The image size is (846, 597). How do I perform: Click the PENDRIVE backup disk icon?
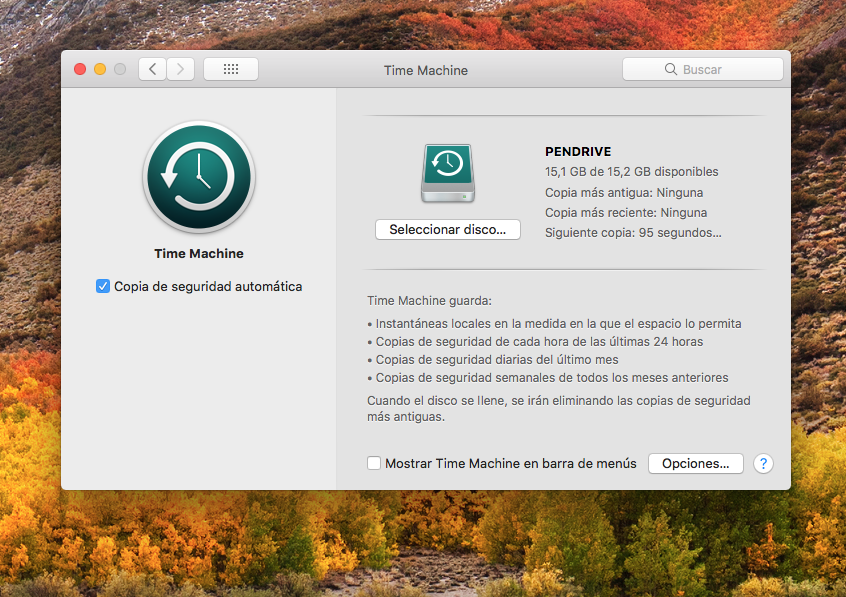[447, 174]
